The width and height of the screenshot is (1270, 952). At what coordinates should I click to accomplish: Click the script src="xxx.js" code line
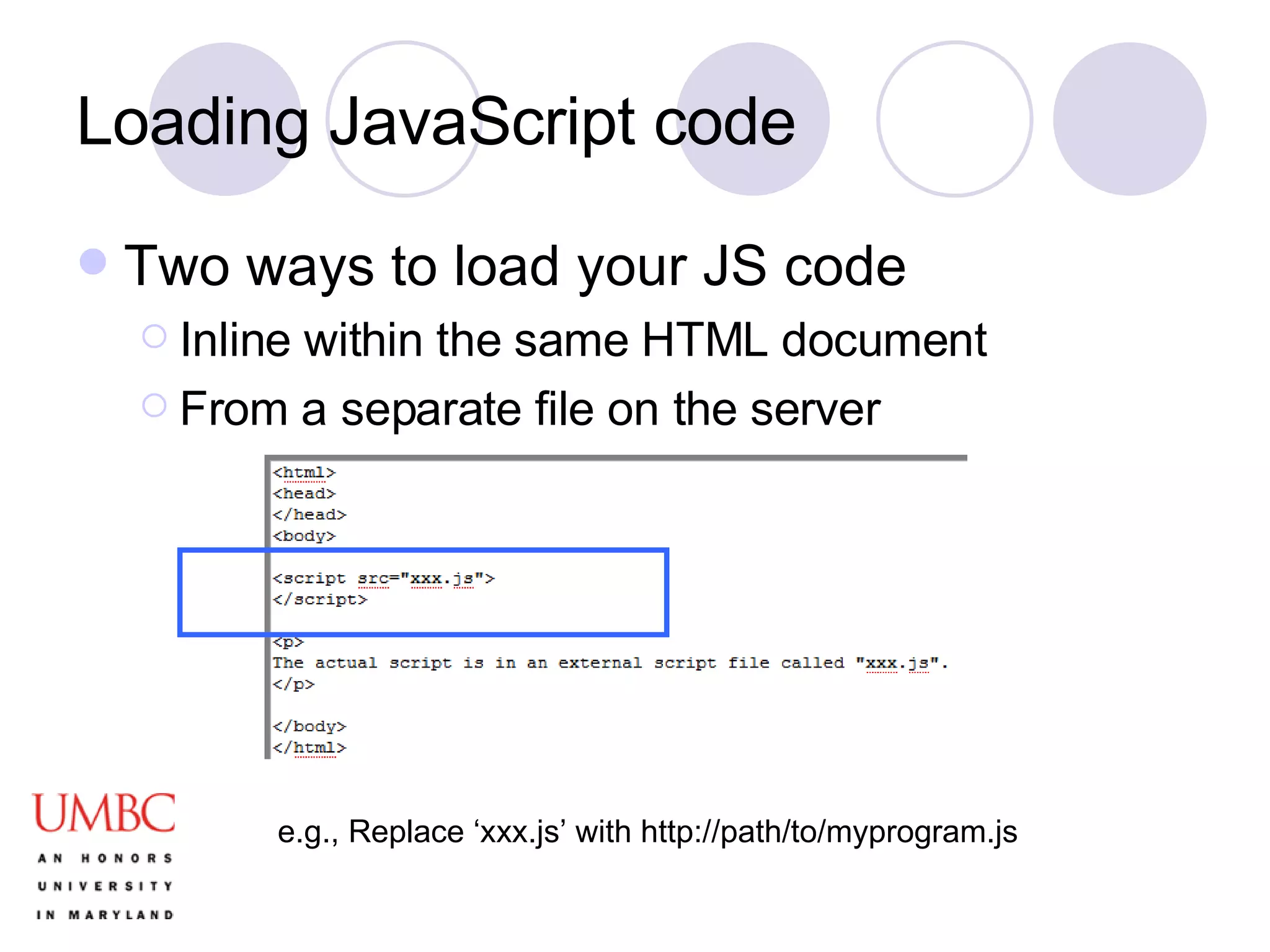click(383, 578)
